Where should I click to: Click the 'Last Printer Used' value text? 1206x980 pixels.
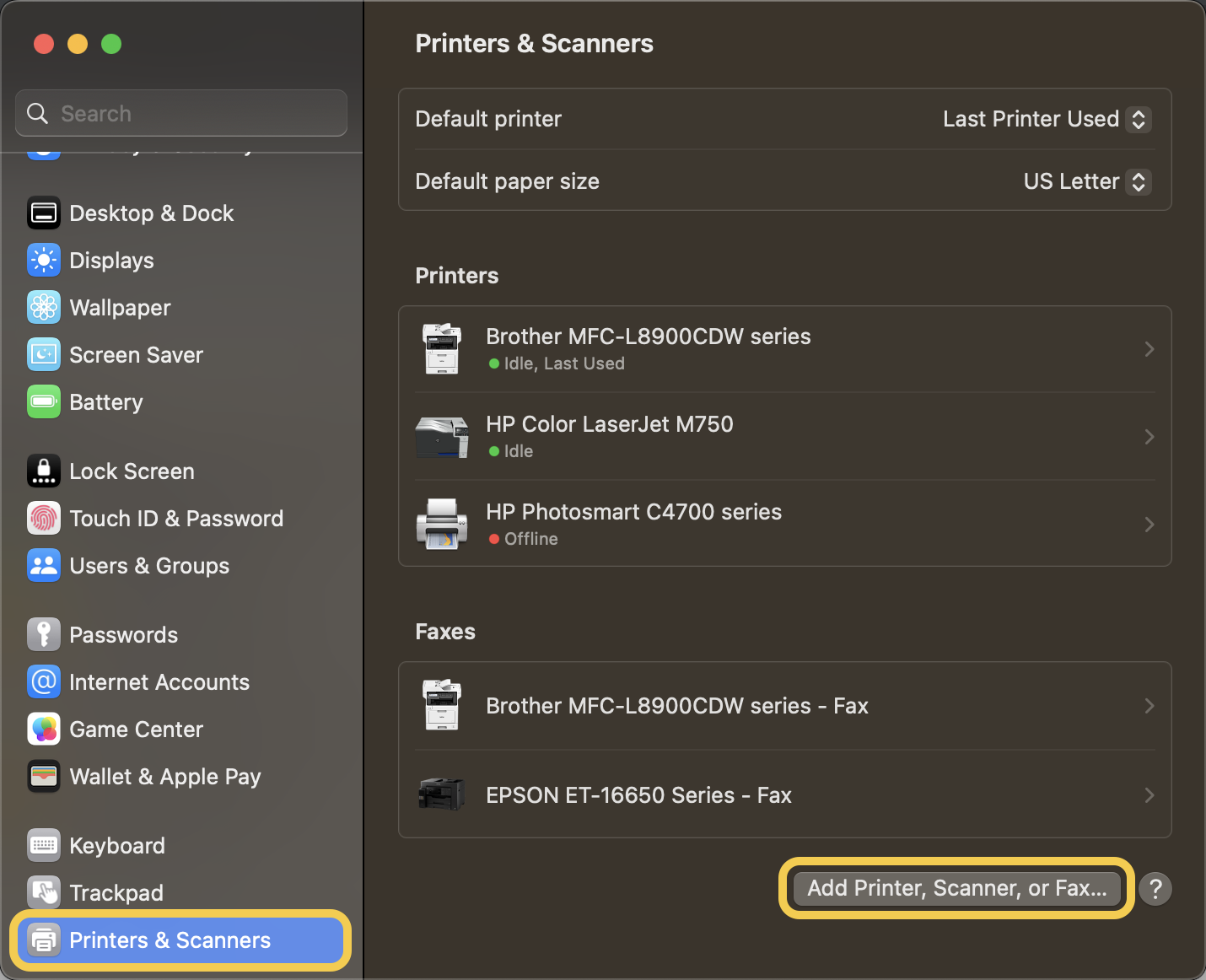[x=1031, y=119]
